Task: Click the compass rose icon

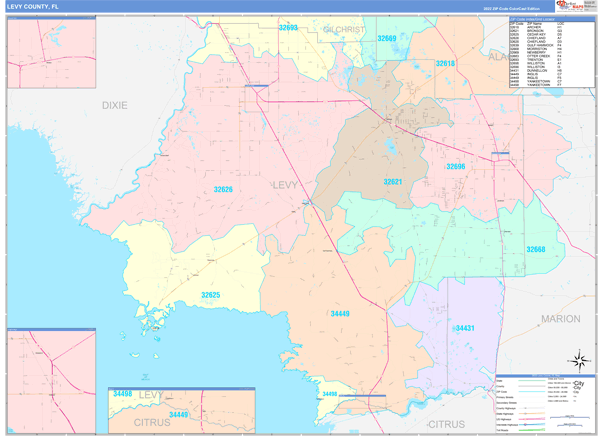Action: 577,359
